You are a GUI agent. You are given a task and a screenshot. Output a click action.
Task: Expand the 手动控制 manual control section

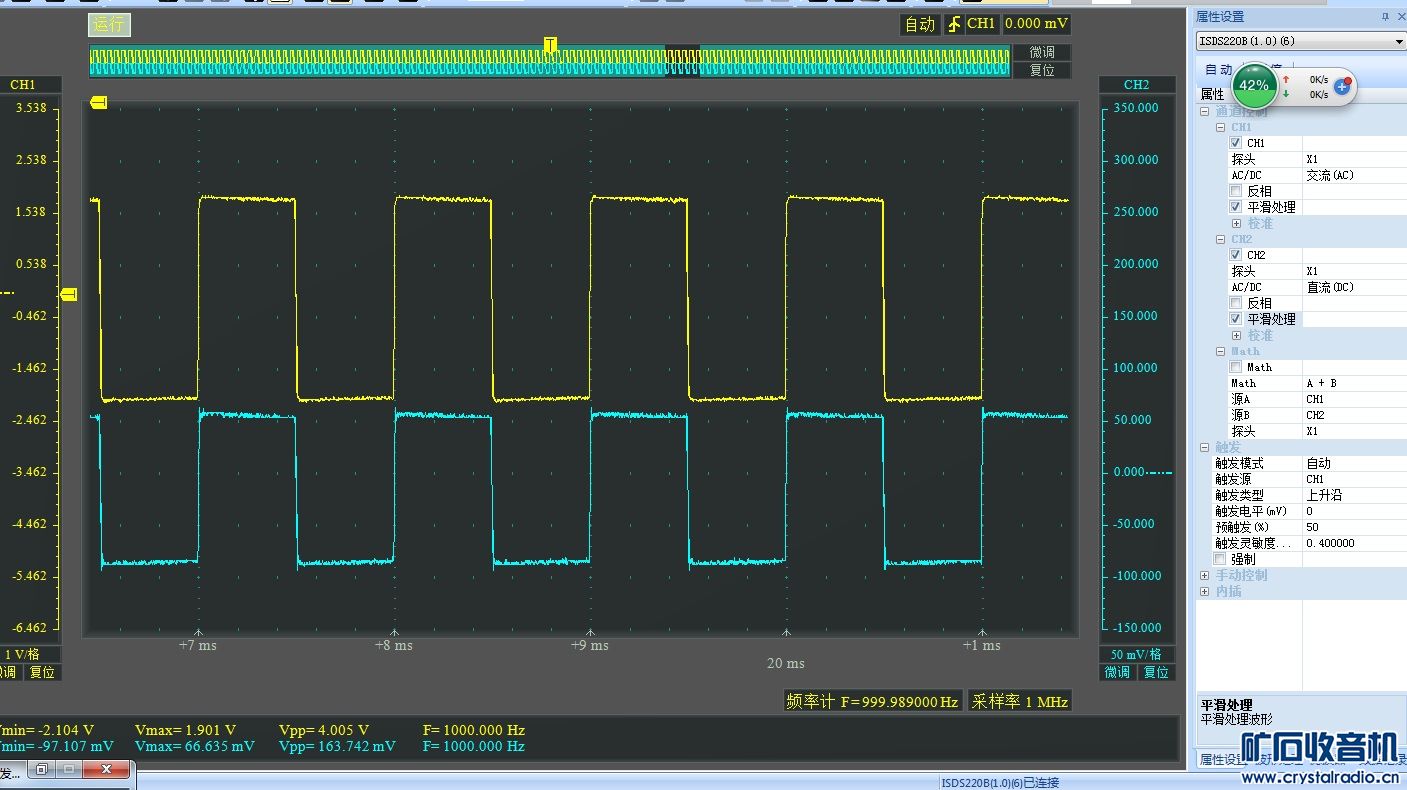click(x=1204, y=575)
